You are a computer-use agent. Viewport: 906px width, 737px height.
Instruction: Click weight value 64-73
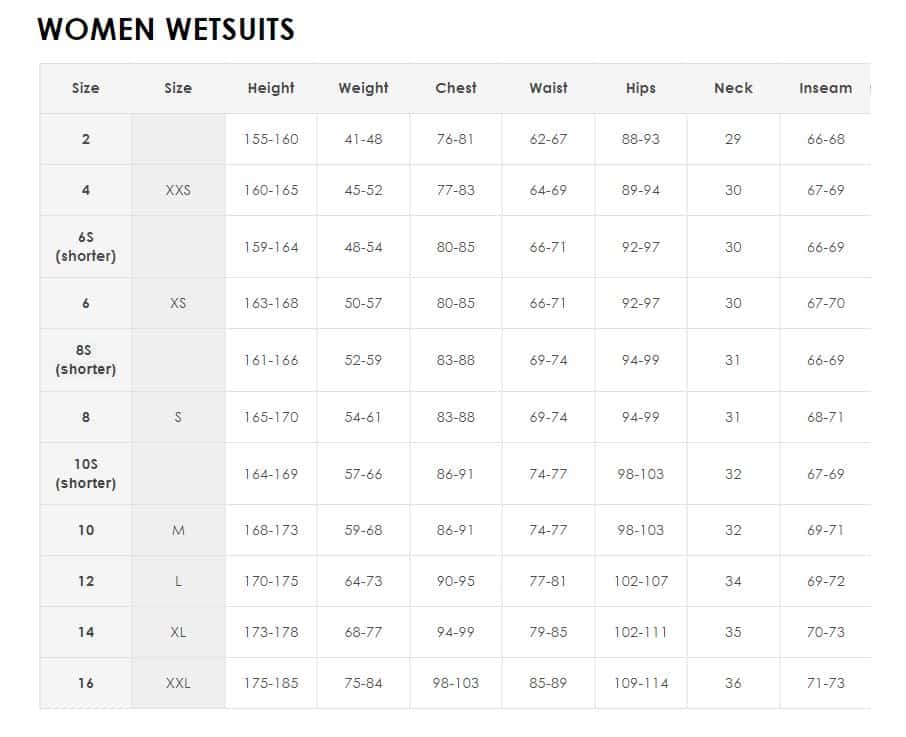point(363,581)
